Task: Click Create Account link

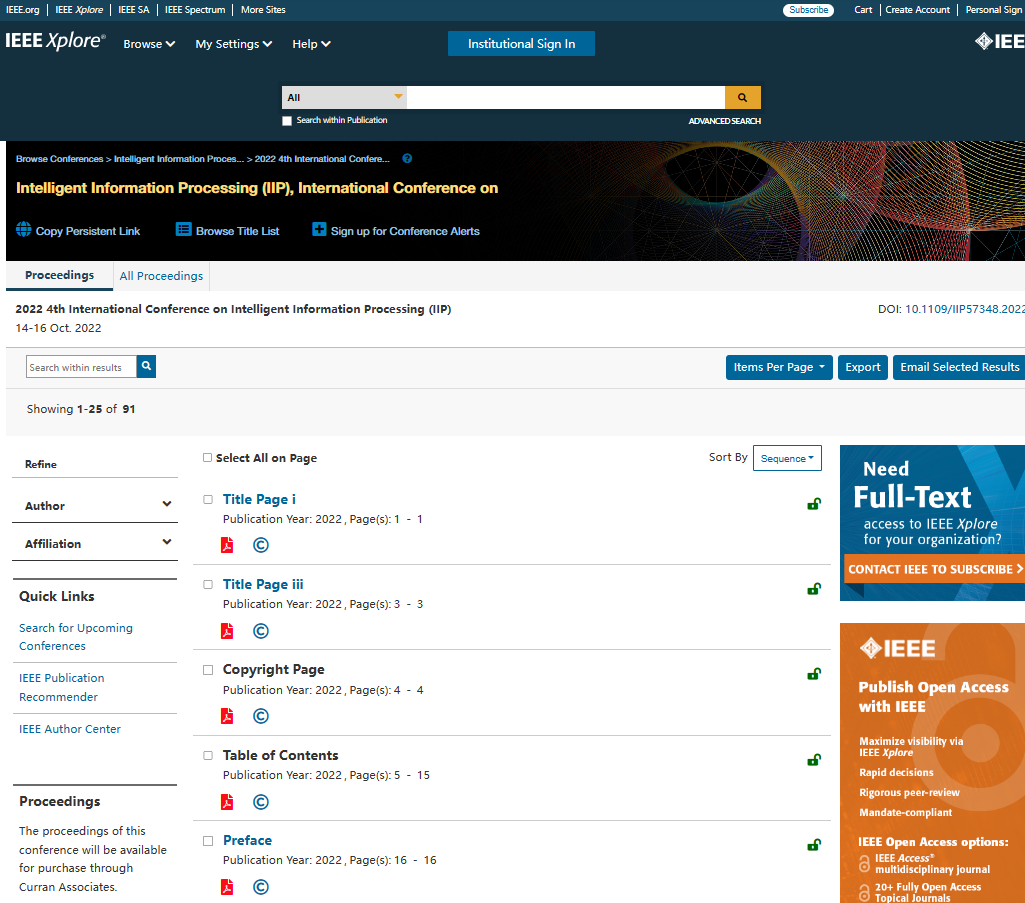Action: click(x=917, y=10)
